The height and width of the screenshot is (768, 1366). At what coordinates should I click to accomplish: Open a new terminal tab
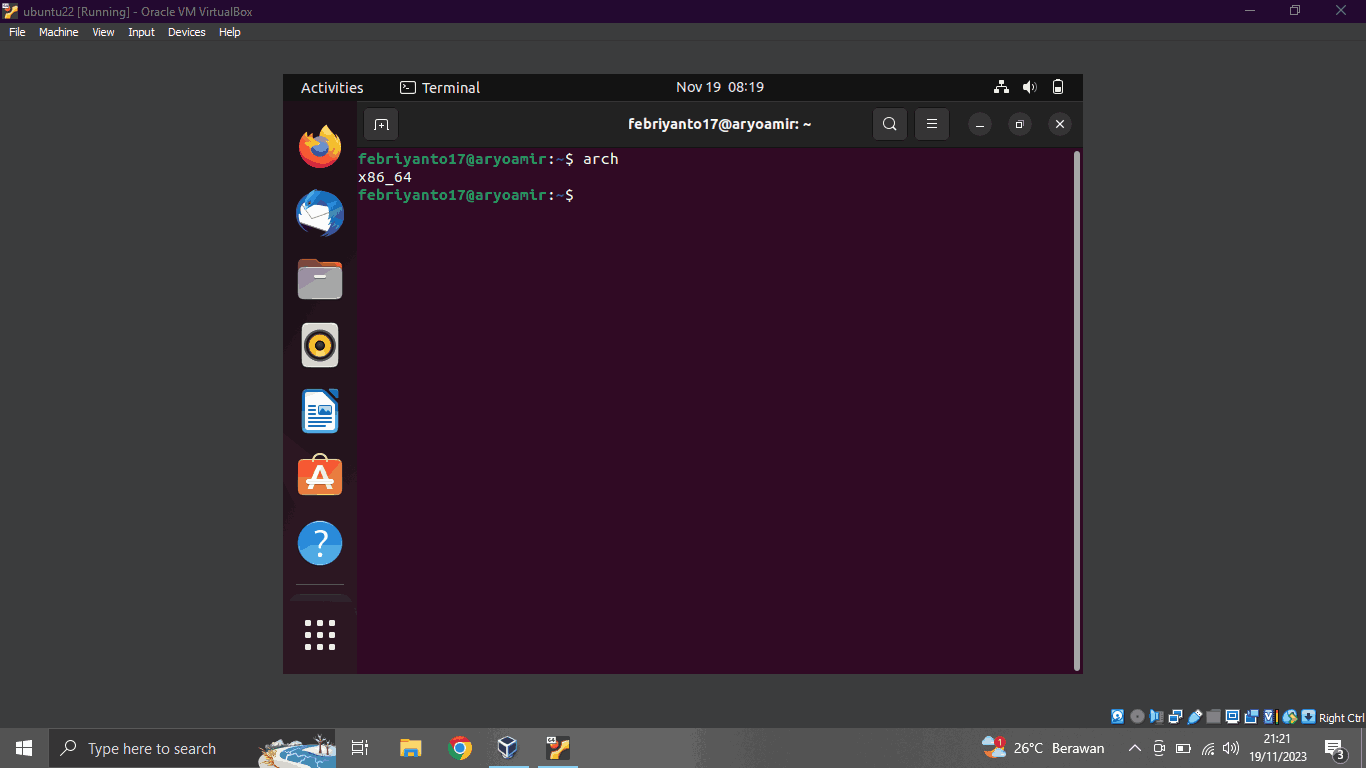click(381, 124)
